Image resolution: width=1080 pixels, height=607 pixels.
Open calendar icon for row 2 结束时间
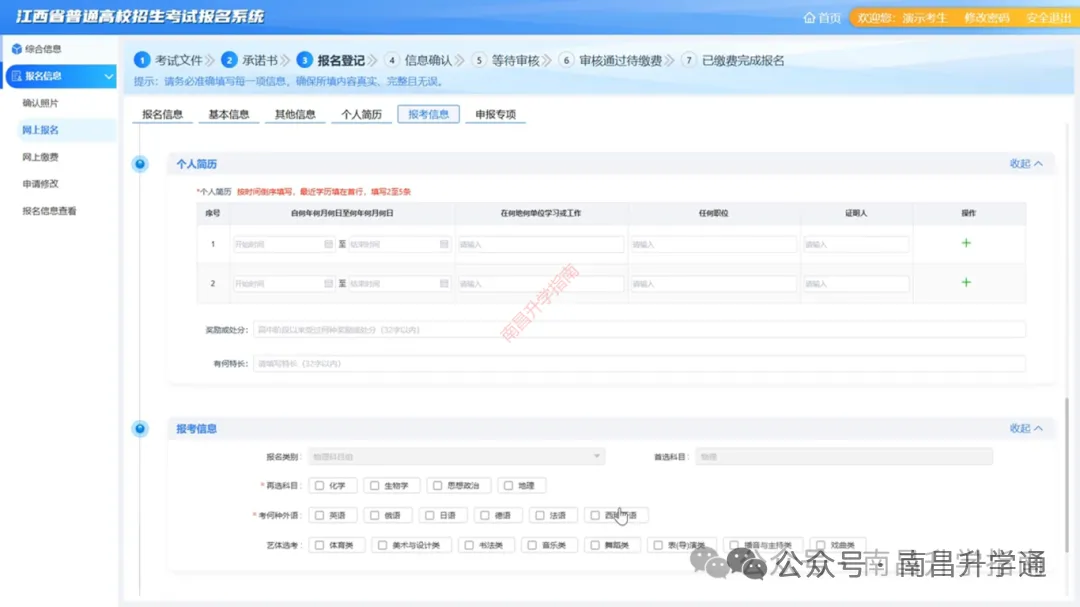pos(444,283)
